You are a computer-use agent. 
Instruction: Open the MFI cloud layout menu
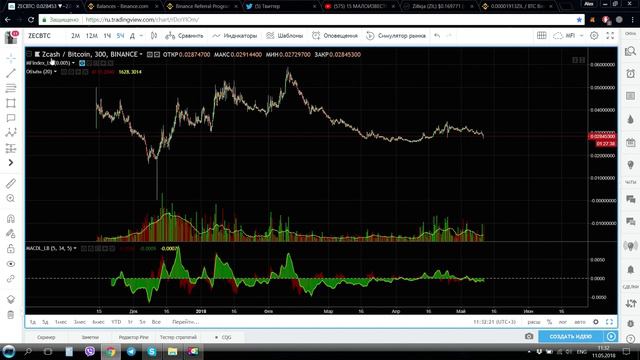pyautogui.click(x=568, y=36)
